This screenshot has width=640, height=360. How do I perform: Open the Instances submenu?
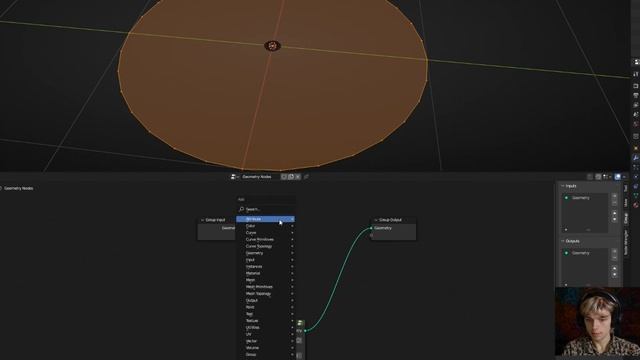pyautogui.click(x=265, y=267)
